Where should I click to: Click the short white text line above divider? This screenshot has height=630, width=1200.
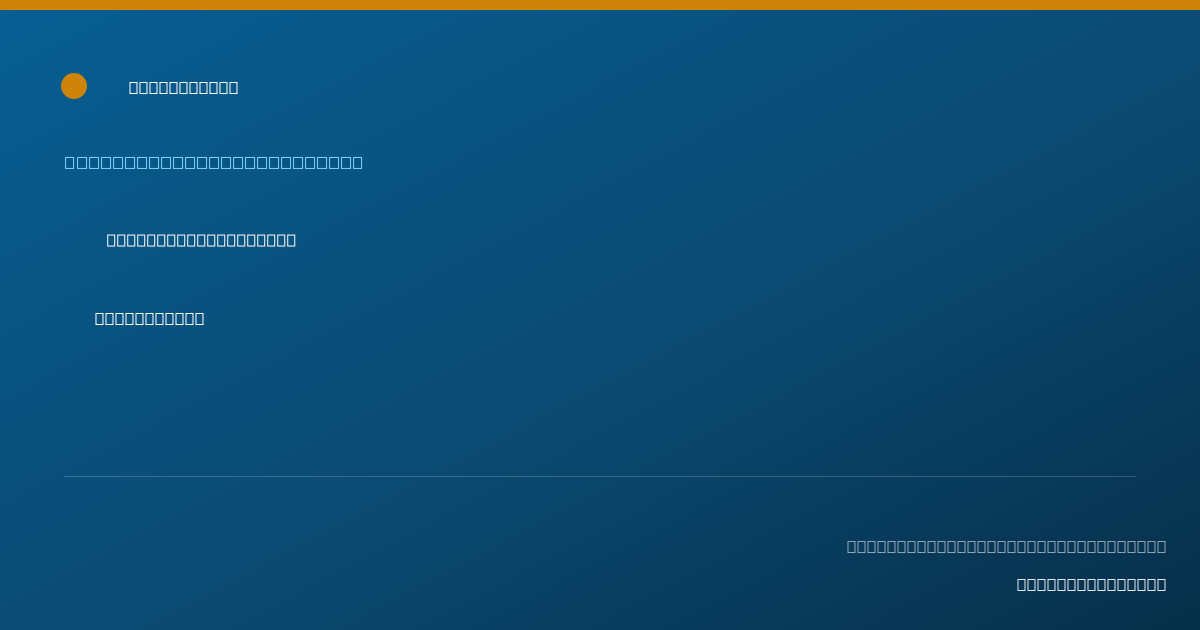tap(150, 319)
